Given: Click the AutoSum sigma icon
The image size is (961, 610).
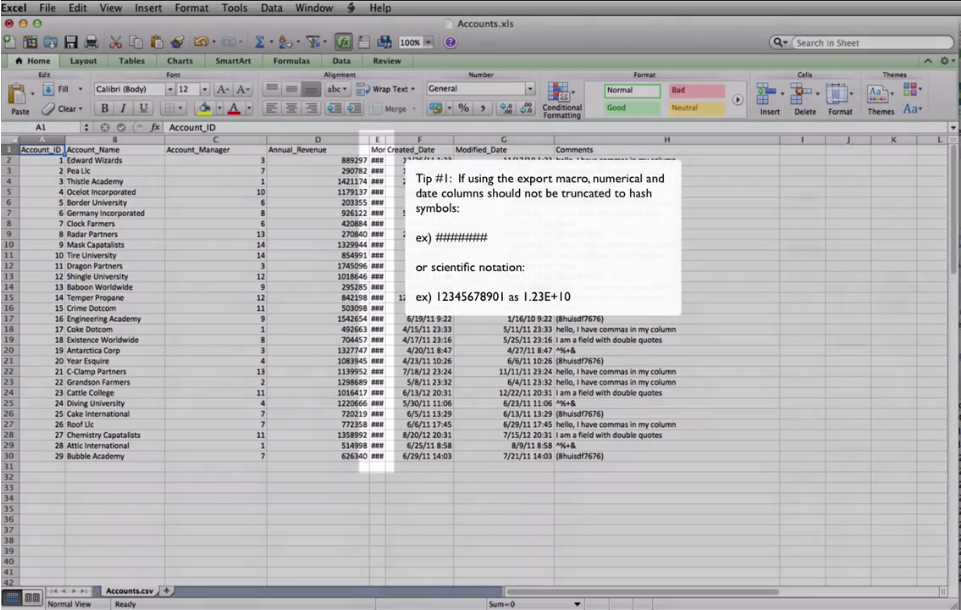Looking at the screenshot, I should (259, 42).
